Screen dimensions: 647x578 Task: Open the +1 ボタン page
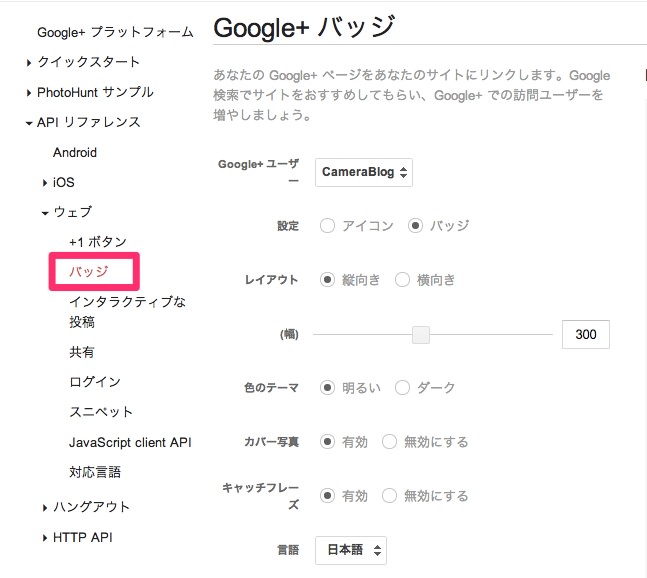[x=98, y=242]
